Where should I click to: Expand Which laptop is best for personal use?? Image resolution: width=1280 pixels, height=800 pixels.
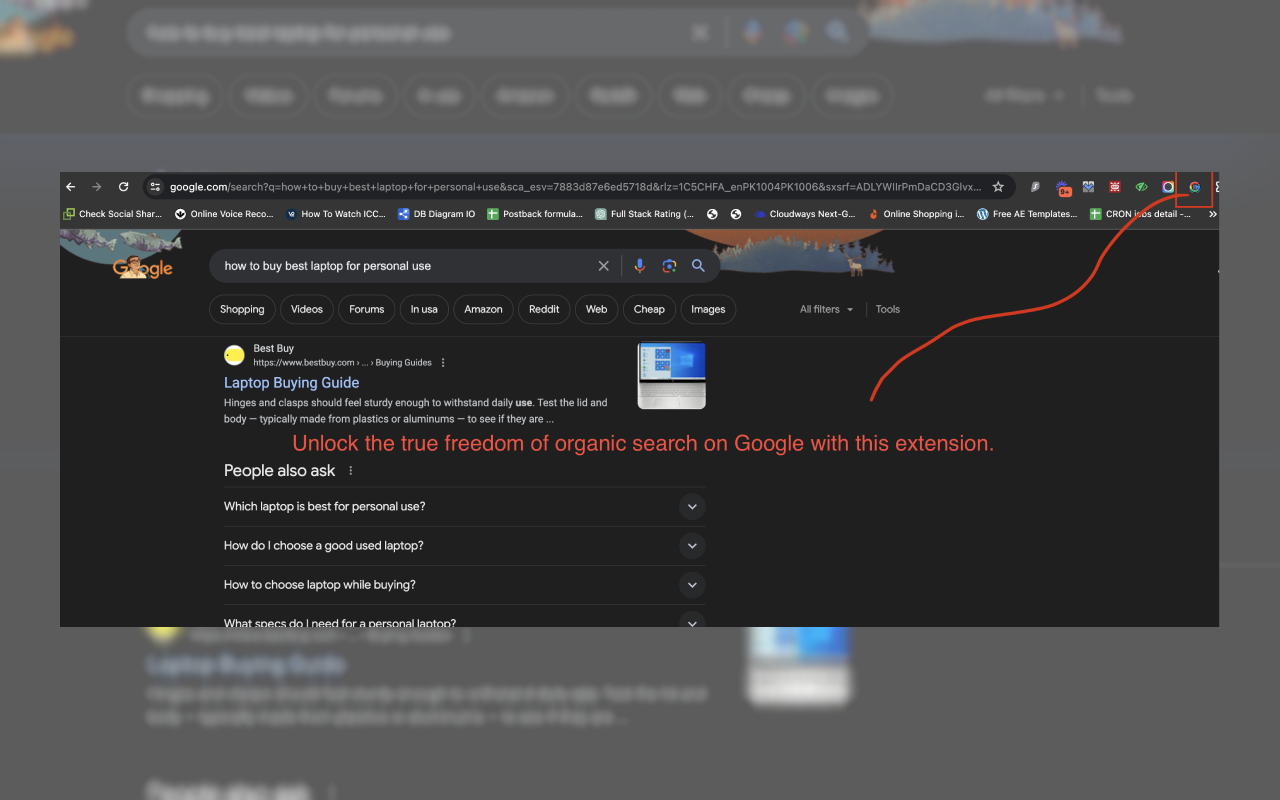(x=464, y=507)
